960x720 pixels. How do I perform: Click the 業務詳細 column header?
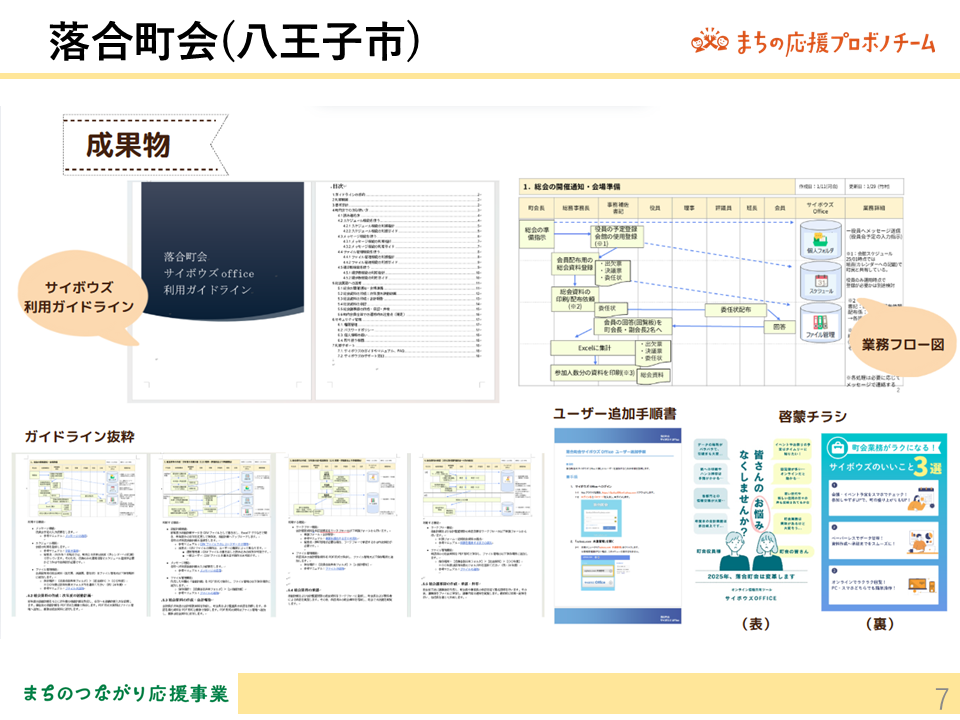coord(874,208)
